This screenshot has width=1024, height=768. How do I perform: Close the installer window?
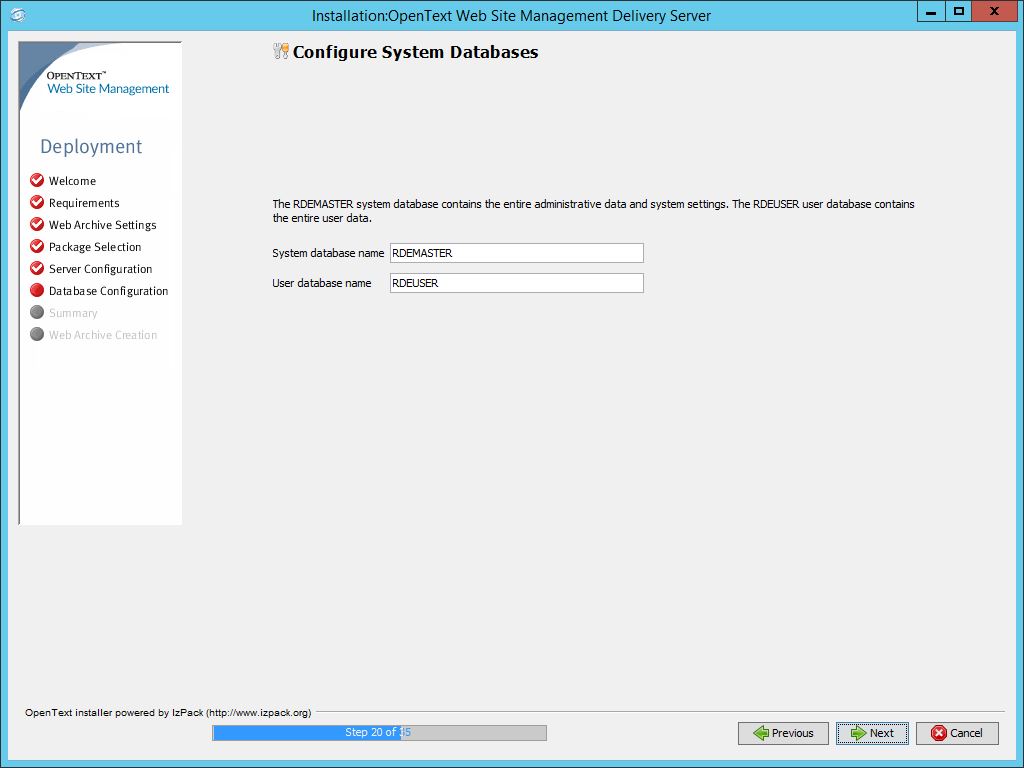[x=995, y=11]
